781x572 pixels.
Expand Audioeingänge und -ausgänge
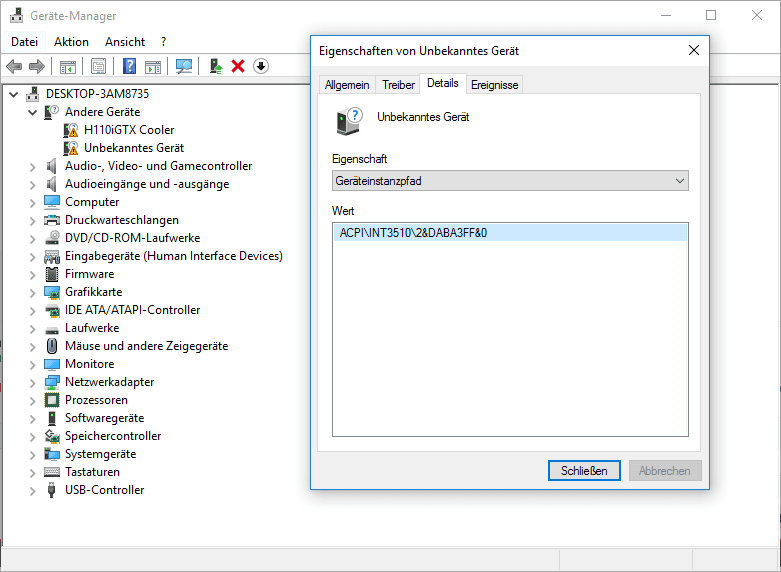[x=33, y=184]
